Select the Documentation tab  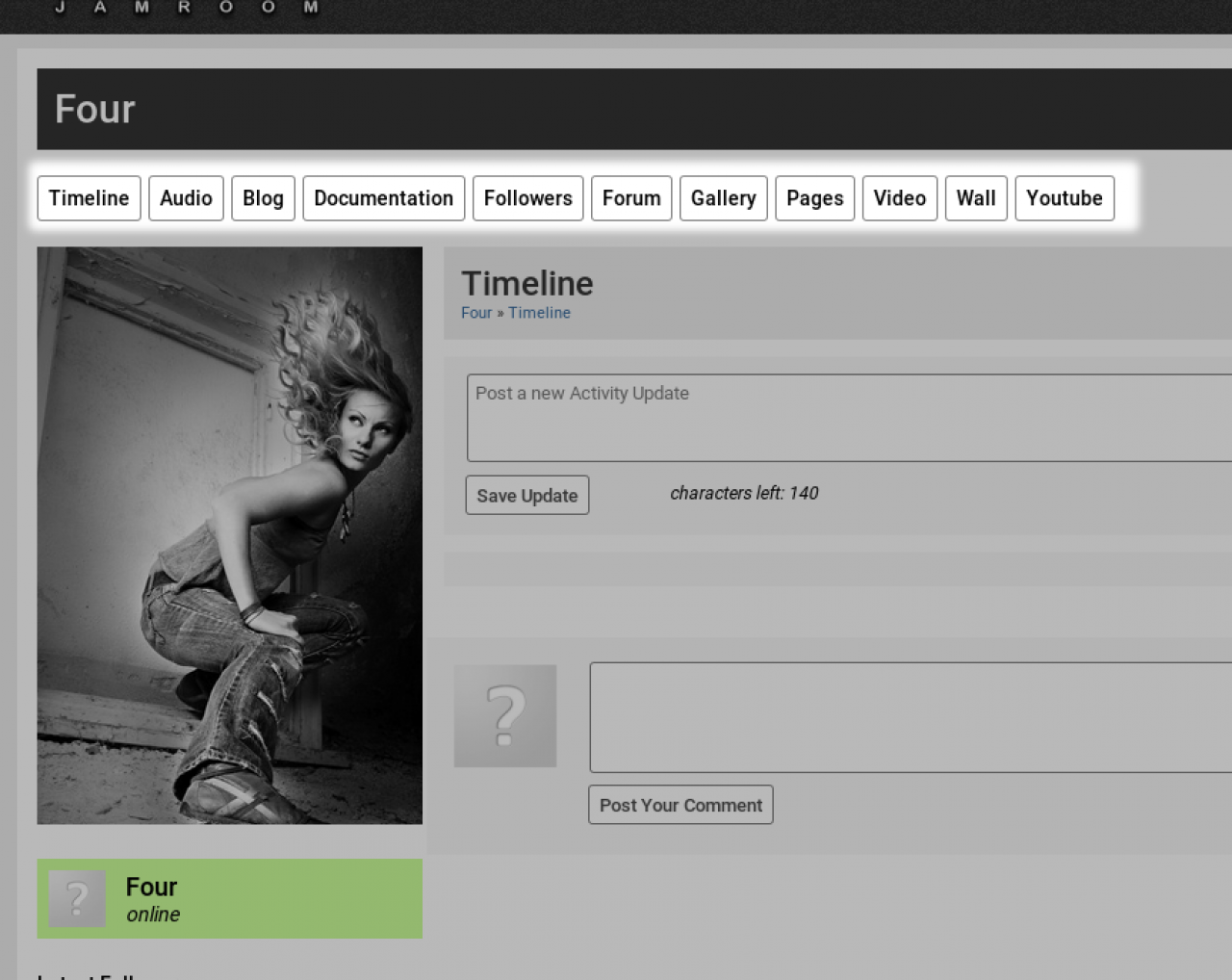coord(383,198)
